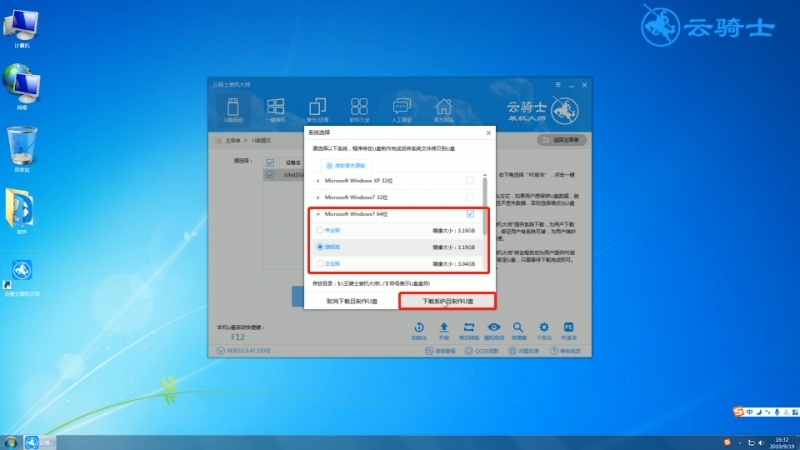
Task: Open the 备份/还原 backup restore icon
Action: 317,110
